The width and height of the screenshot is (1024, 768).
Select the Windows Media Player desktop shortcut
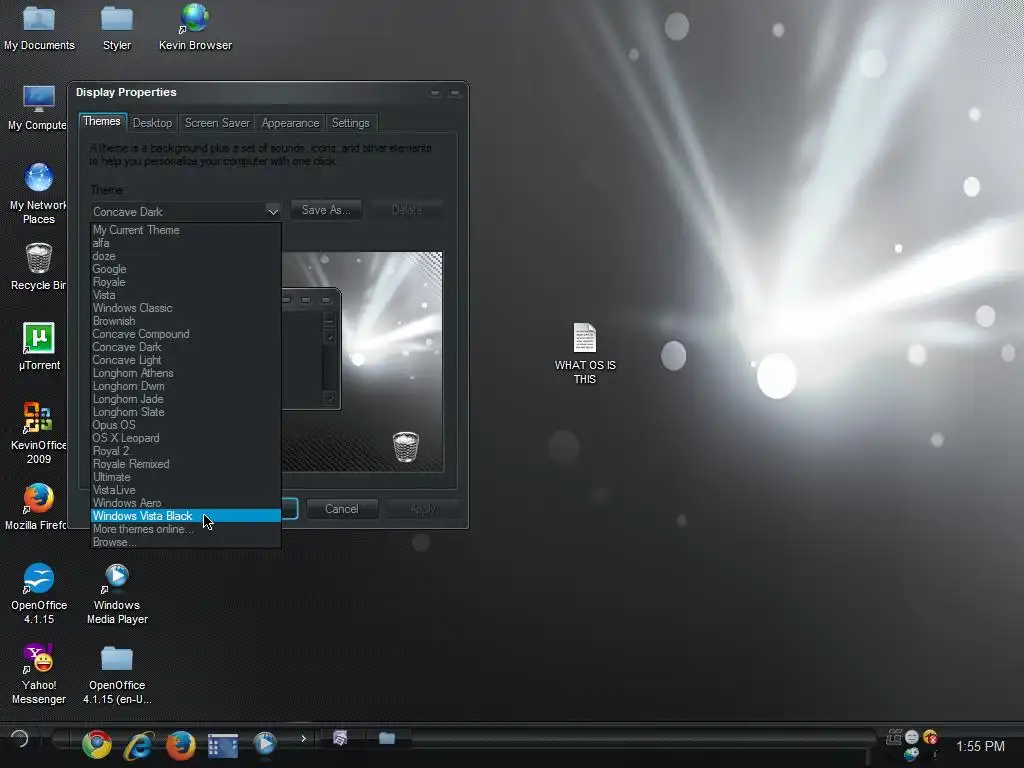(x=117, y=594)
